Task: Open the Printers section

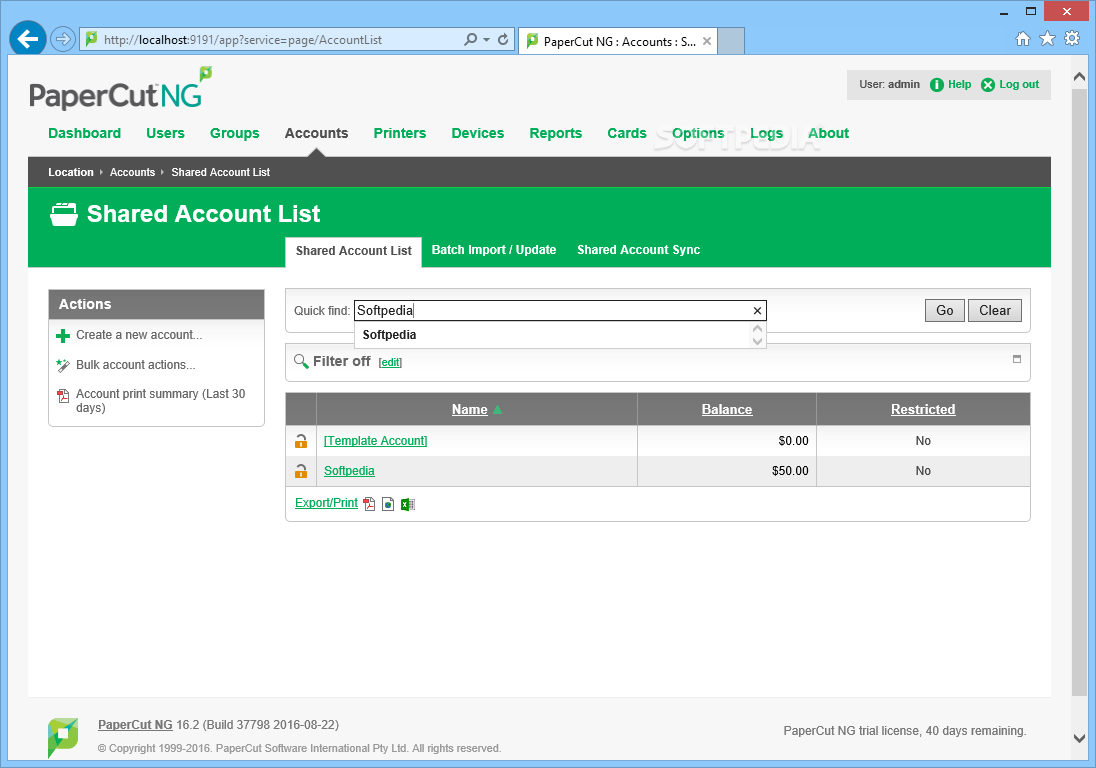Action: 399,133
